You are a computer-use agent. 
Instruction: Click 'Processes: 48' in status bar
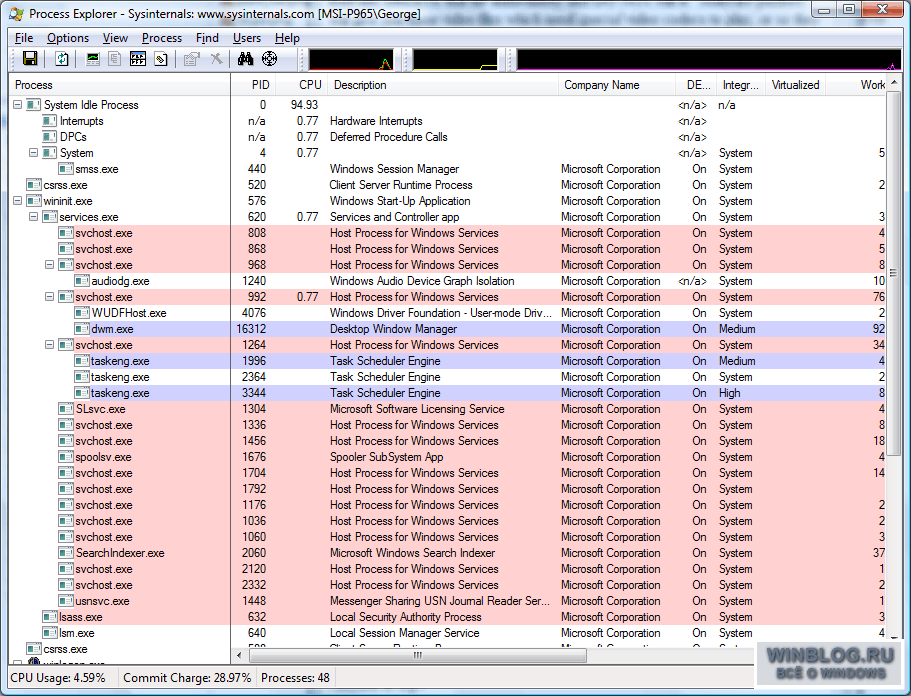pos(295,678)
